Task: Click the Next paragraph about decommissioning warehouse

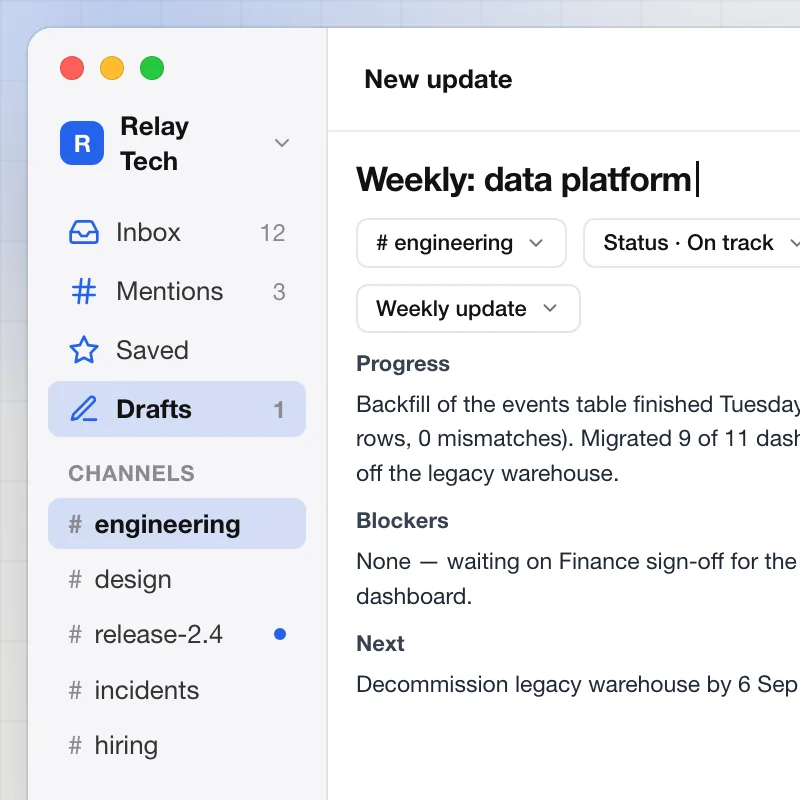Action: [577, 684]
